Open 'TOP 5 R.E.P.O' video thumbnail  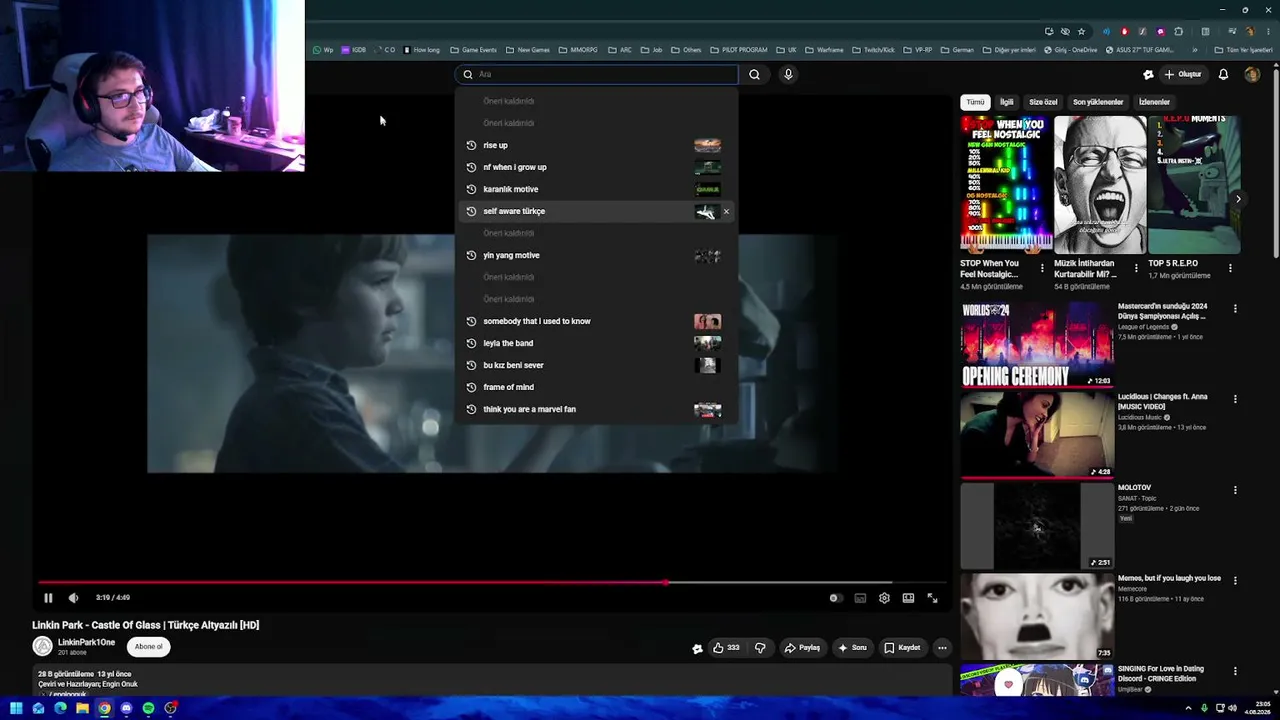[x=1194, y=184]
